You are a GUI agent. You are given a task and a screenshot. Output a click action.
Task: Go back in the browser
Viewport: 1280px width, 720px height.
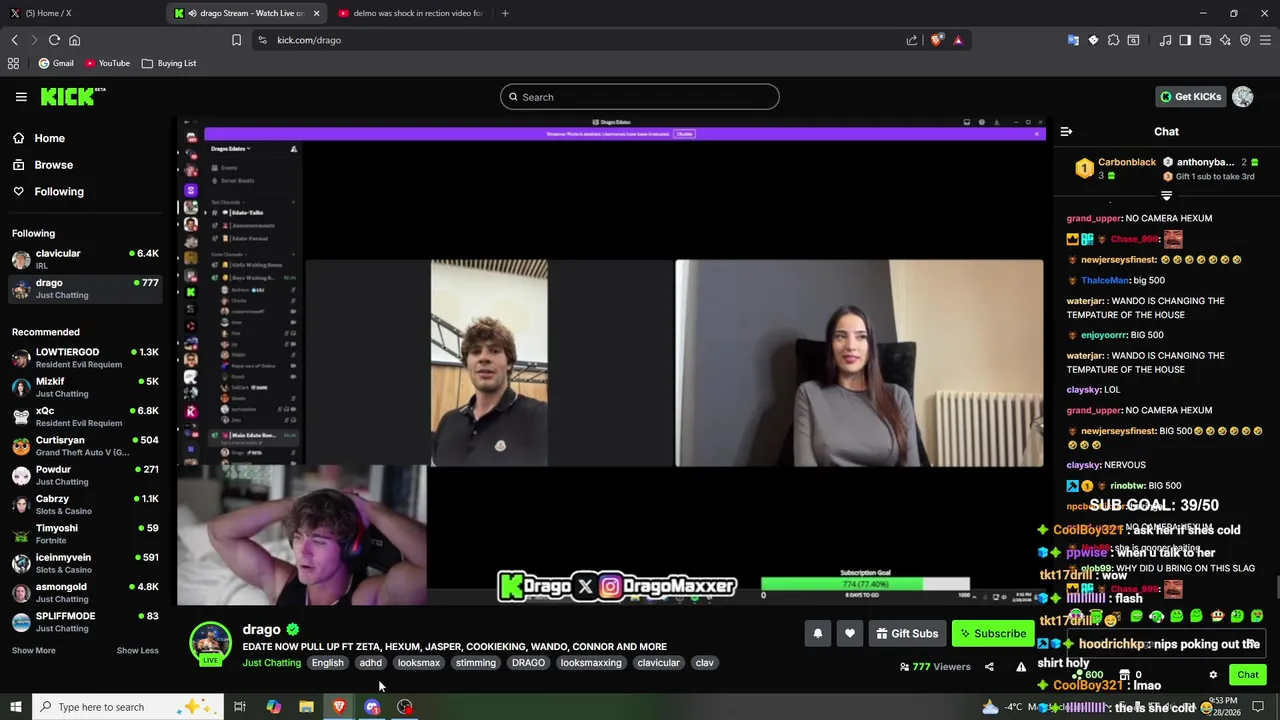pos(15,40)
